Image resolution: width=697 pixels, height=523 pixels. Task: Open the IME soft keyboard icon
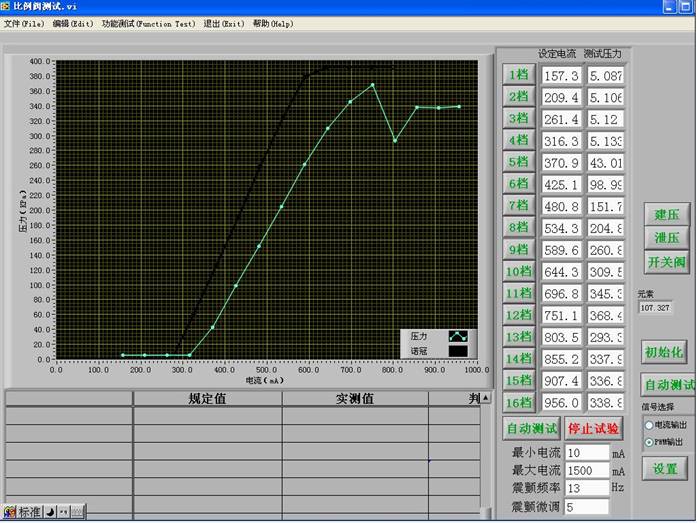[76, 512]
